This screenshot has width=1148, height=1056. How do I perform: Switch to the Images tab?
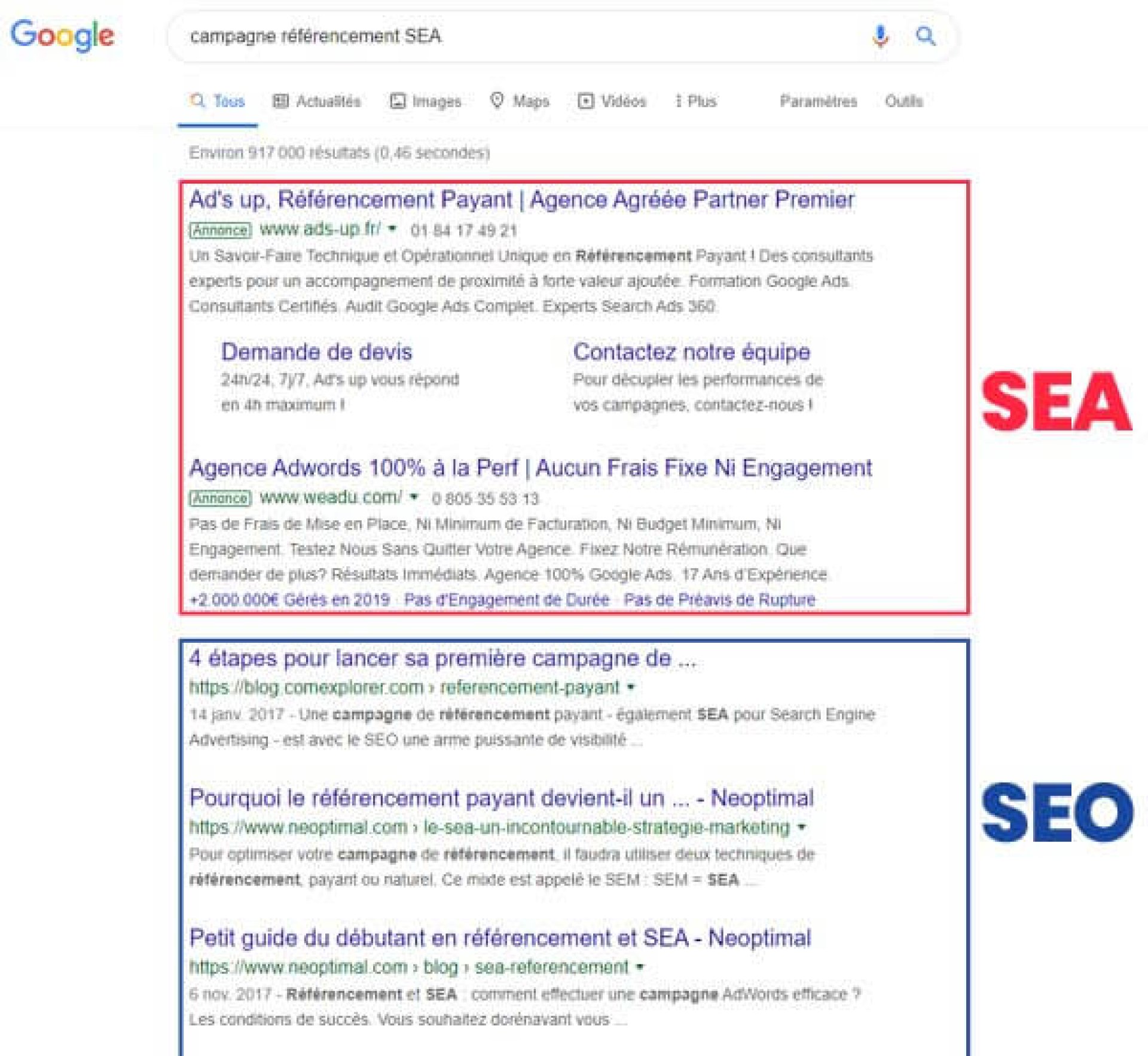[425, 101]
